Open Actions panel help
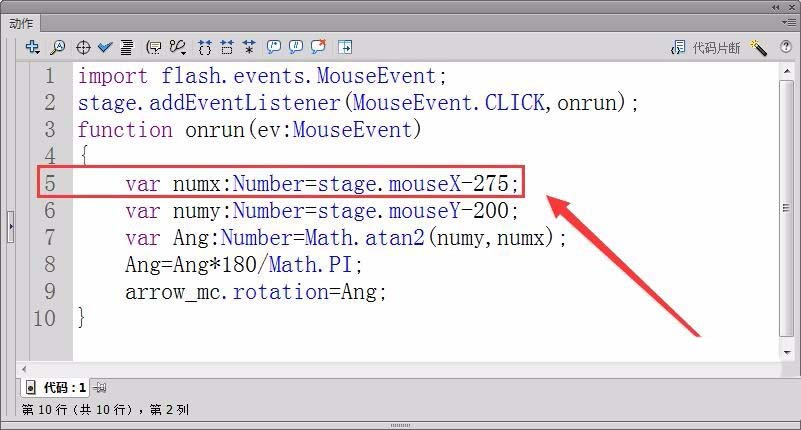 pos(786,47)
